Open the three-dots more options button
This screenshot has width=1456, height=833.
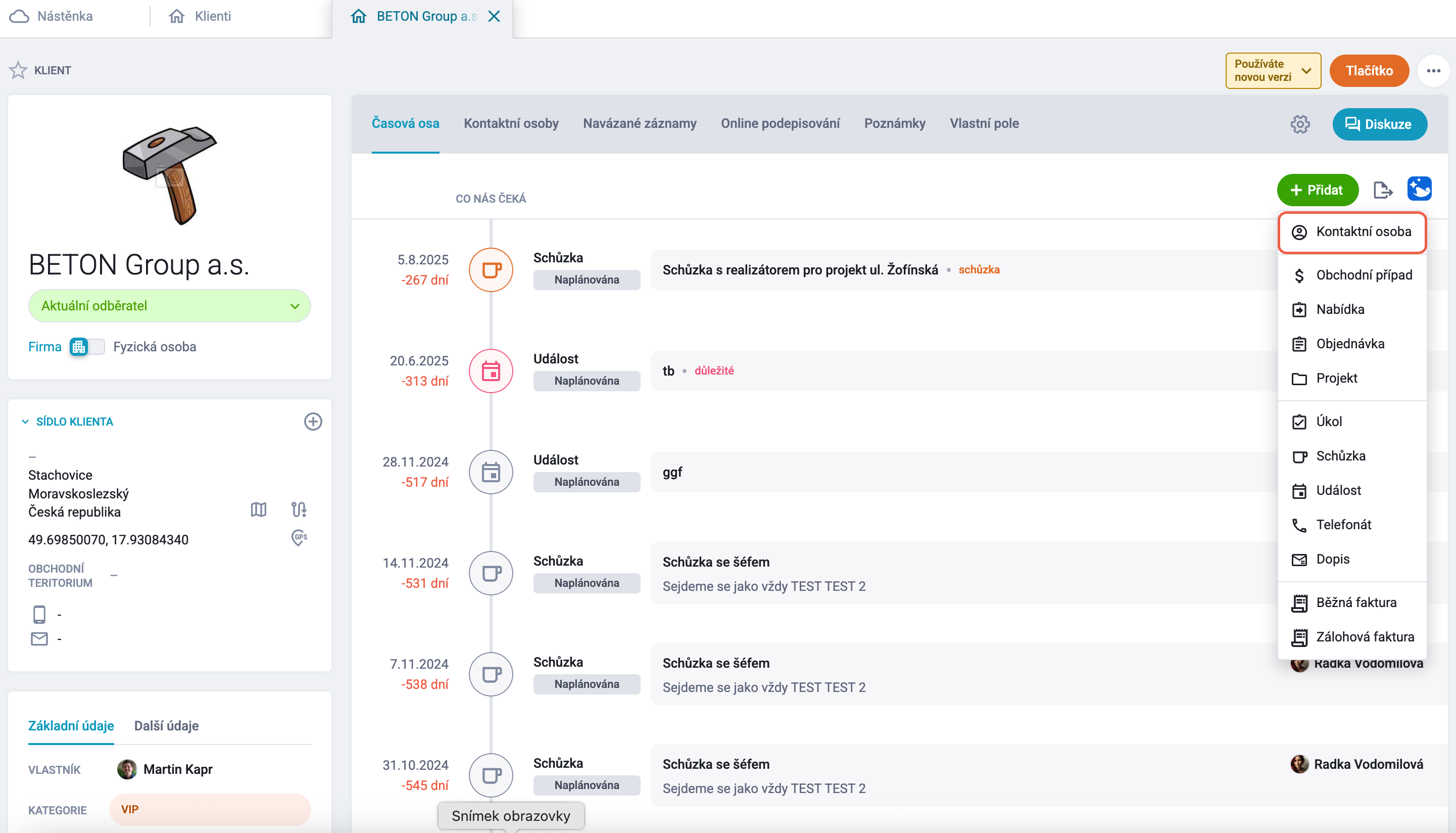pos(1433,71)
